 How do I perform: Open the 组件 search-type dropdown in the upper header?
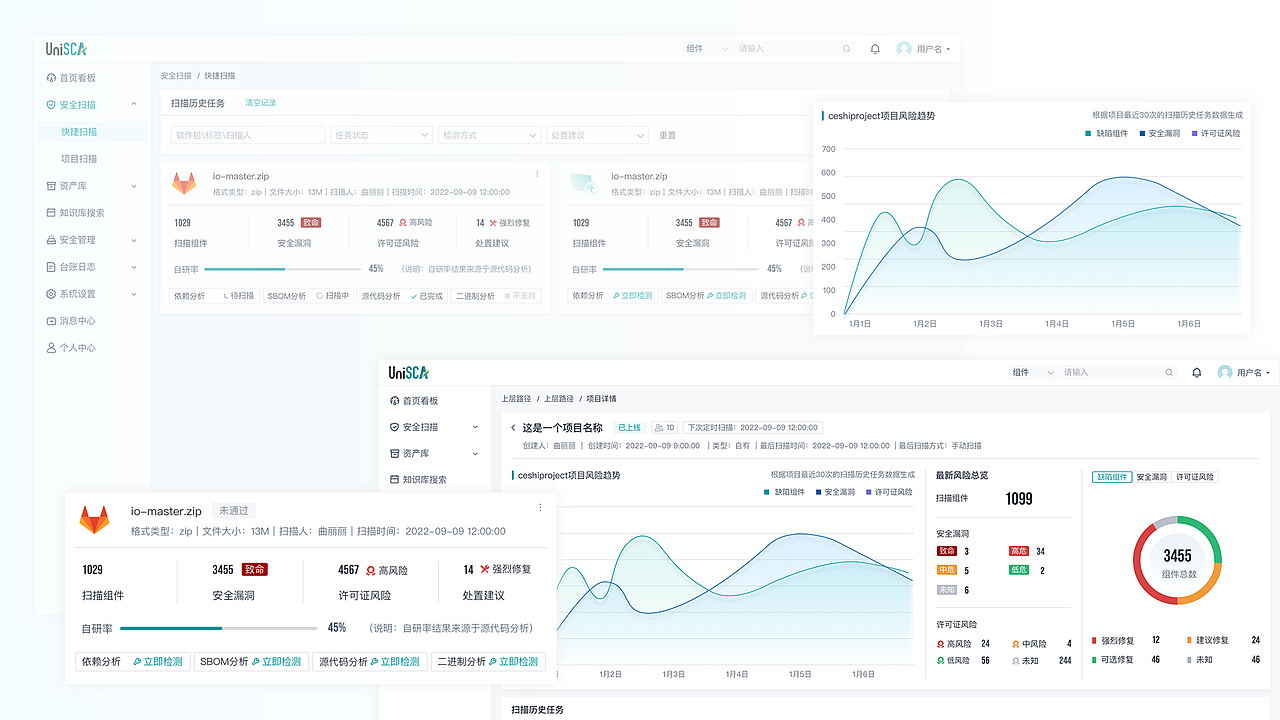[x=707, y=48]
